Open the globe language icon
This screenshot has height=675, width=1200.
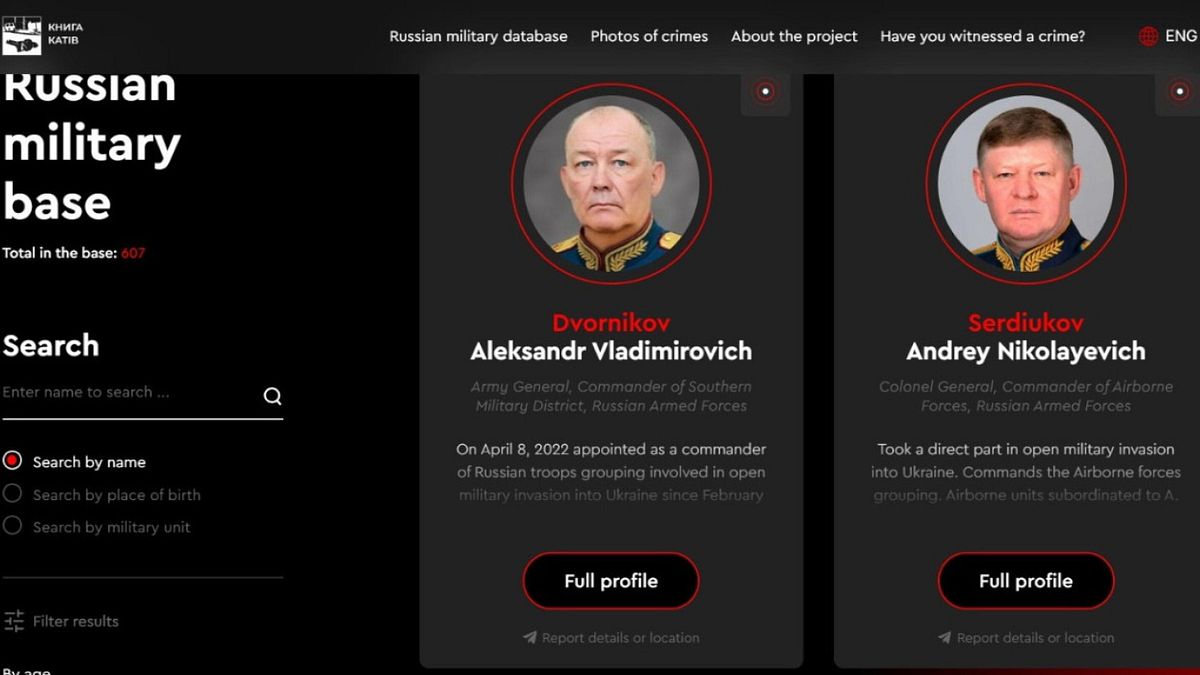(1148, 36)
